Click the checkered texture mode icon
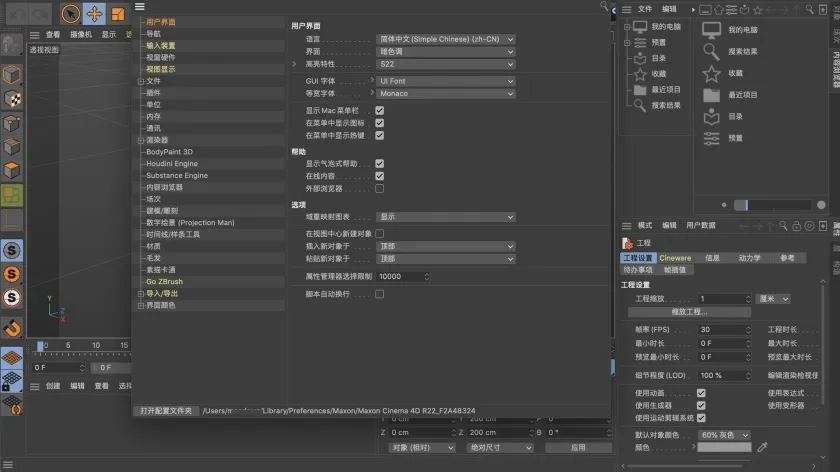The height and width of the screenshot is (472, 840). tap(12, 99)
